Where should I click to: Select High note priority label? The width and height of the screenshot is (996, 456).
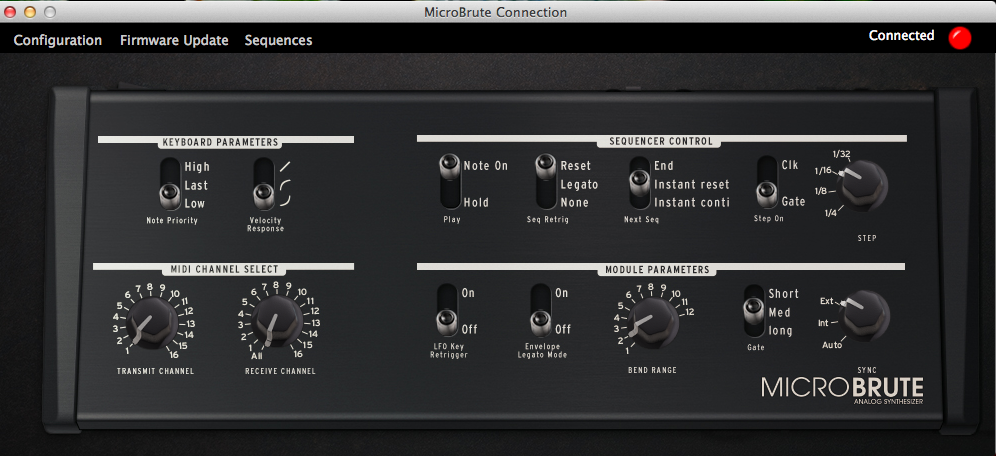pyautogui.click(x=197, y=167)
